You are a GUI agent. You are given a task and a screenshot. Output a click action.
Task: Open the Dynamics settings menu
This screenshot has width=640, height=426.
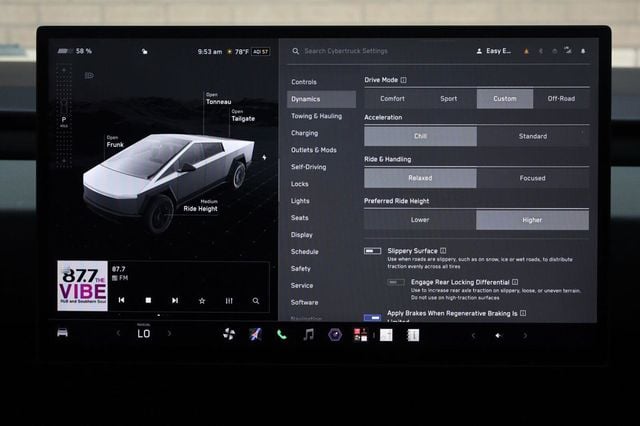pyautogui.click(x=321, y=99)
